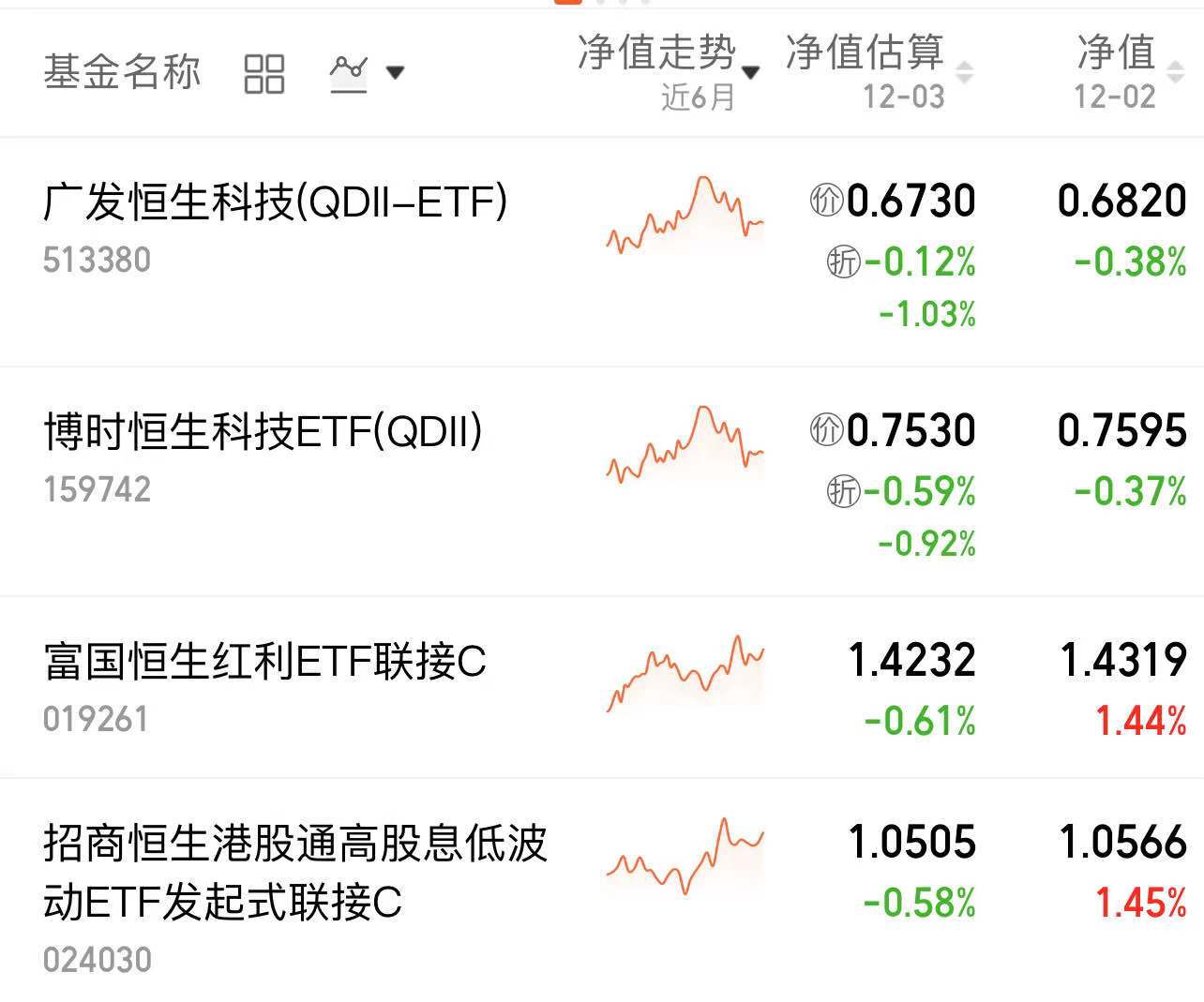This screenshot has height=1002, width=1204.
Task: Tap 价 icon for 广发恒生科技 fund
Action: 826,200
